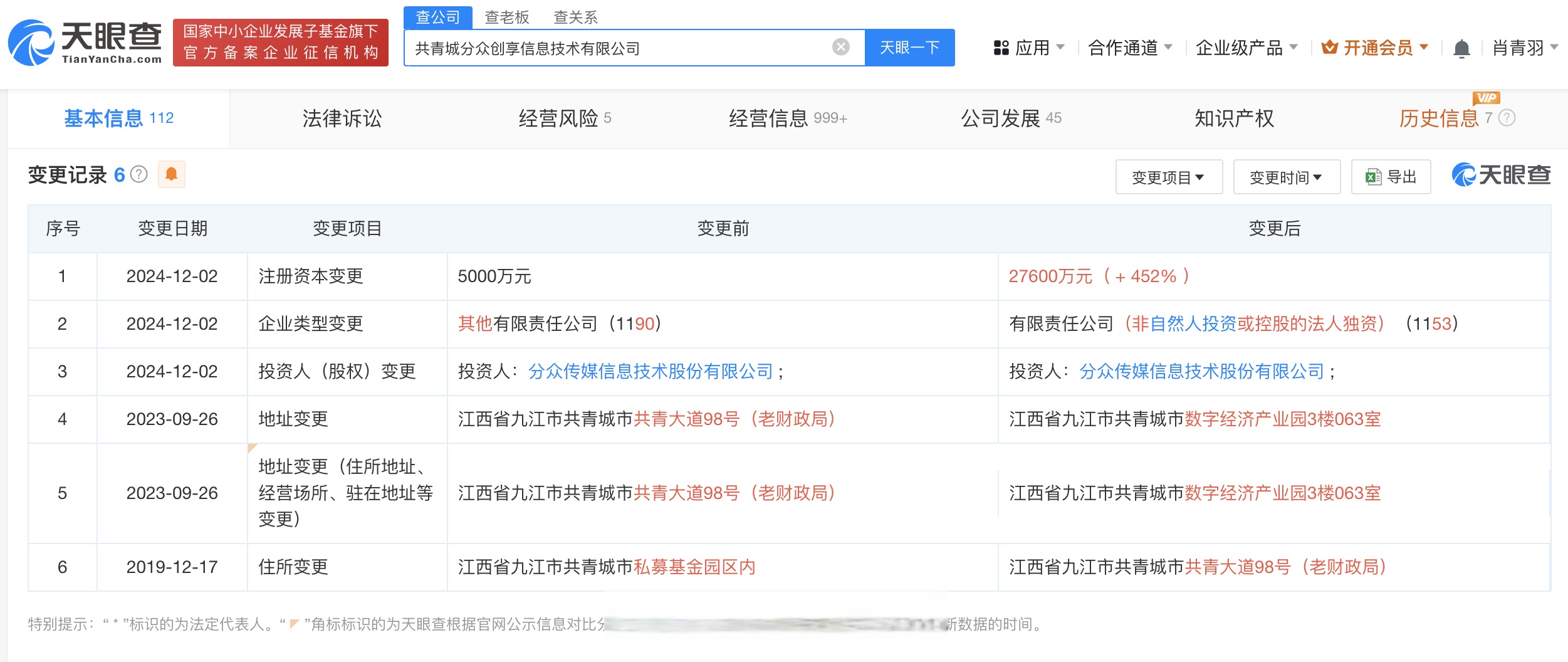The height and width of the screenshot is (662, 1568).
Task: Click the orange alert bell beside 变更记录
Action: click(171, 174)
